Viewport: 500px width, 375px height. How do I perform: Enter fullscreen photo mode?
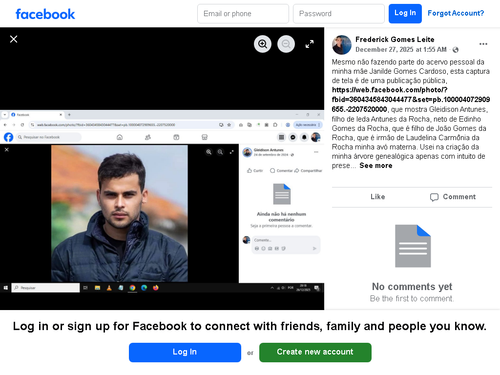pyautogui.click(x=310, y=44)
